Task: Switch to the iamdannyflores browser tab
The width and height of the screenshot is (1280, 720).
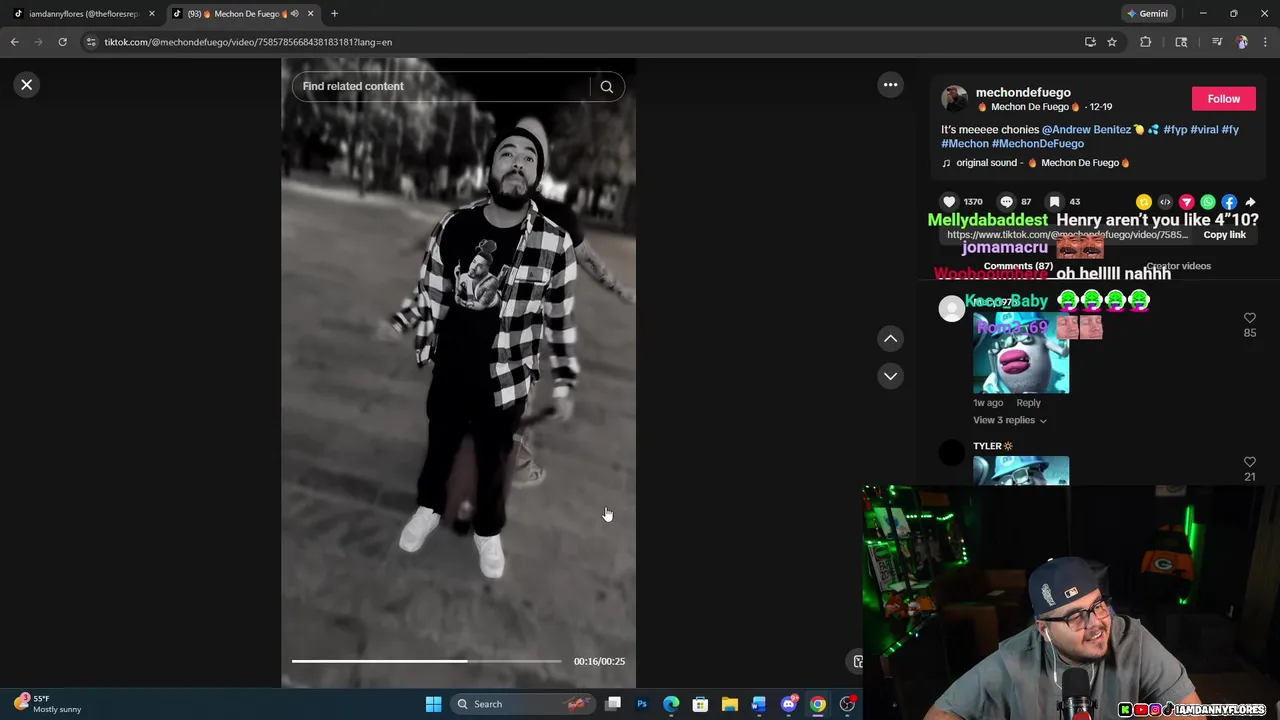Action: pyautogui.click(x=82, y=14)
